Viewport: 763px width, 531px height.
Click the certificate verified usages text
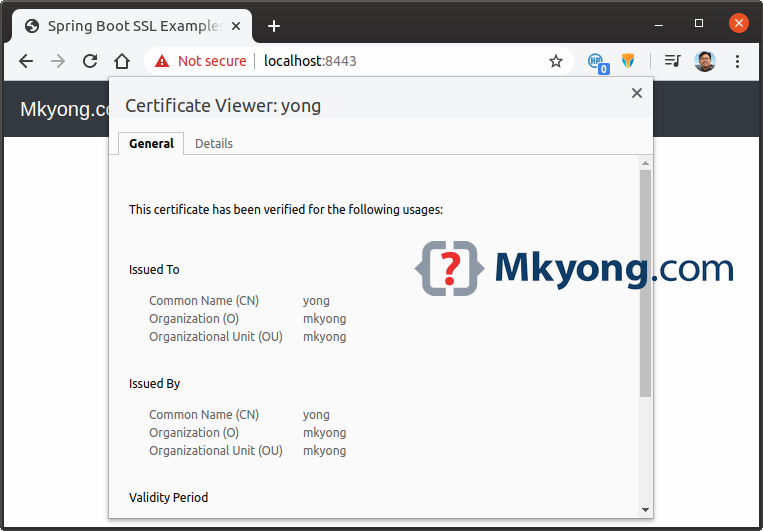click(286, 210)
